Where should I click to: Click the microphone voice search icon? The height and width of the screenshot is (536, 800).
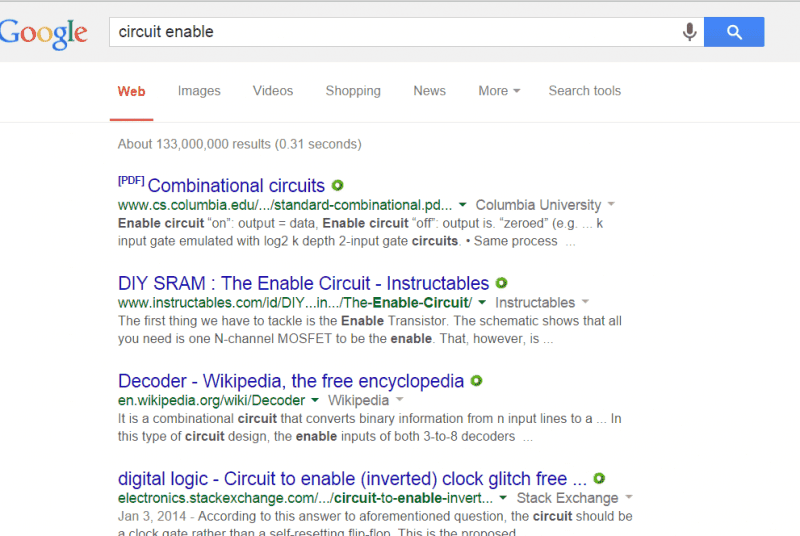[689, 32]
